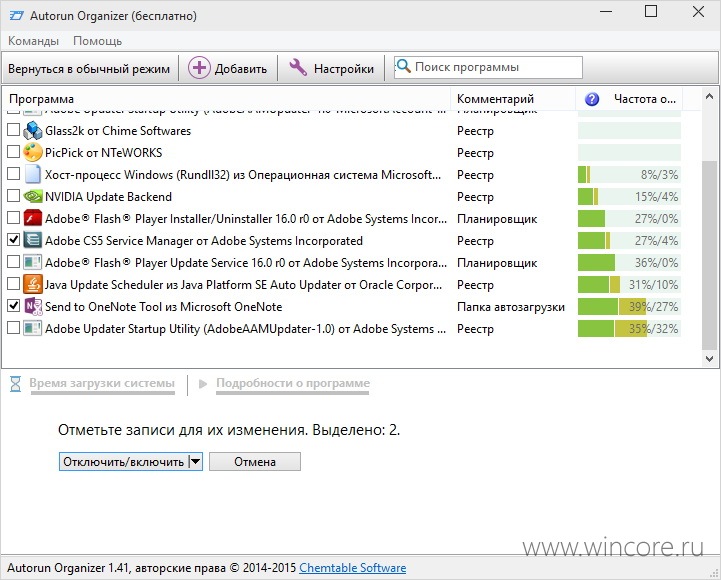Click the list scrollbar down arrow
Viewport: 721px width, 580px height.
pos(710,358)
